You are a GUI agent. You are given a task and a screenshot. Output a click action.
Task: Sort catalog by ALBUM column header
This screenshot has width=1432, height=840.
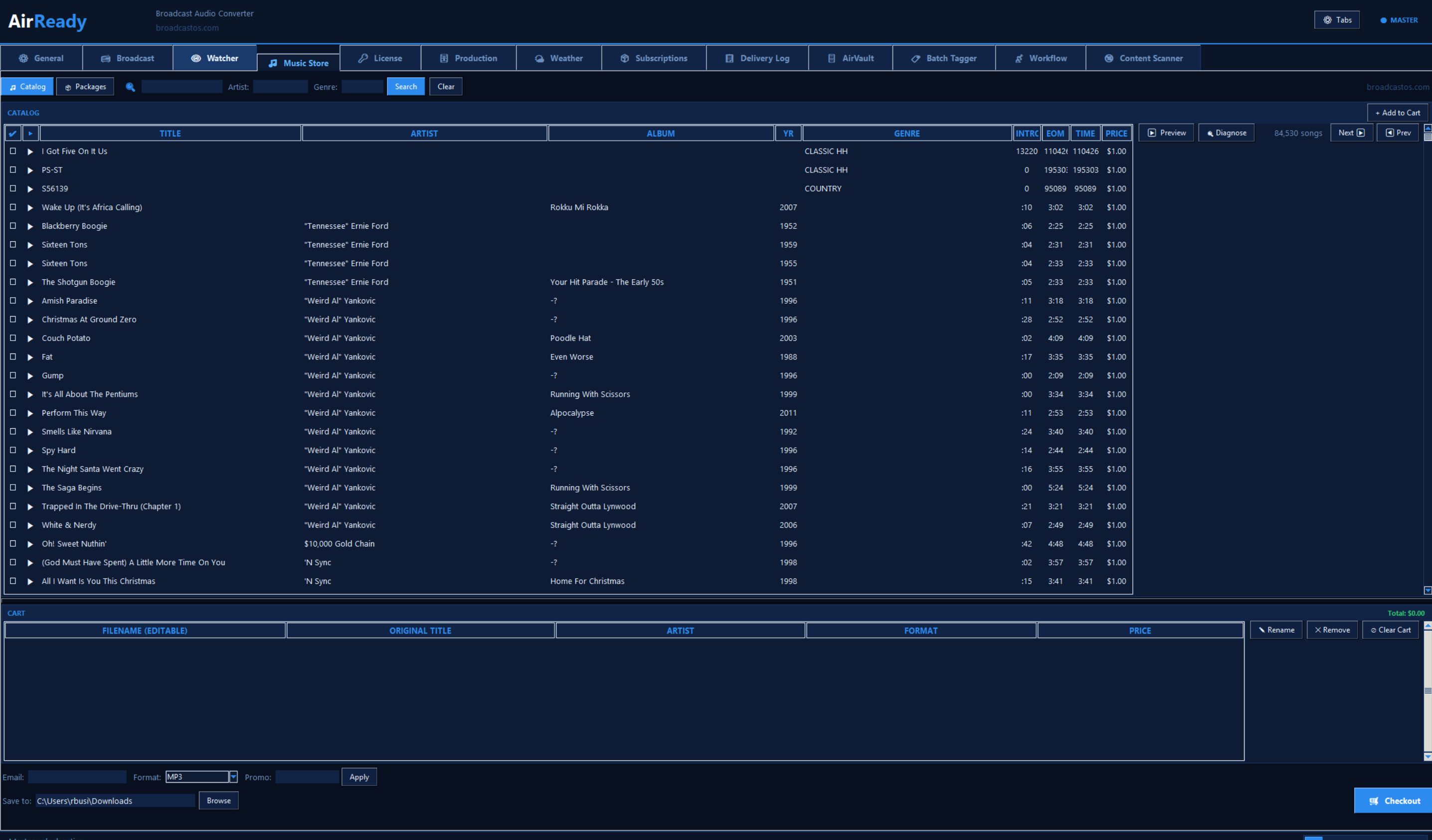point(661,134)
